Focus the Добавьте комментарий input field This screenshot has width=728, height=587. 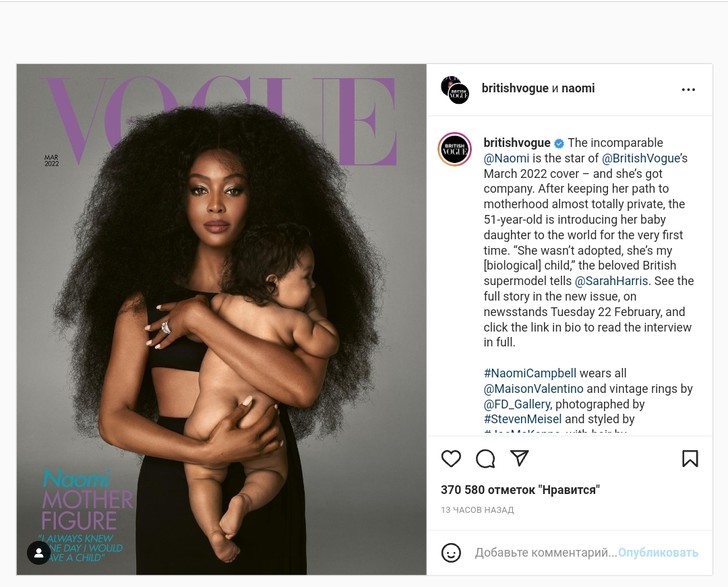546,553
